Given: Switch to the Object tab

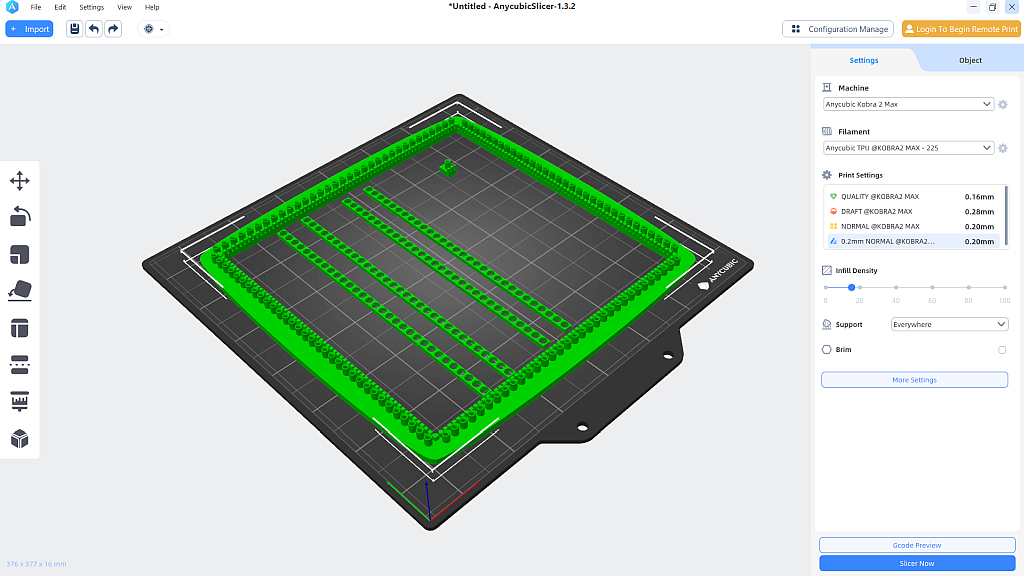Looking at the screenshot, I should coord(970,60).
